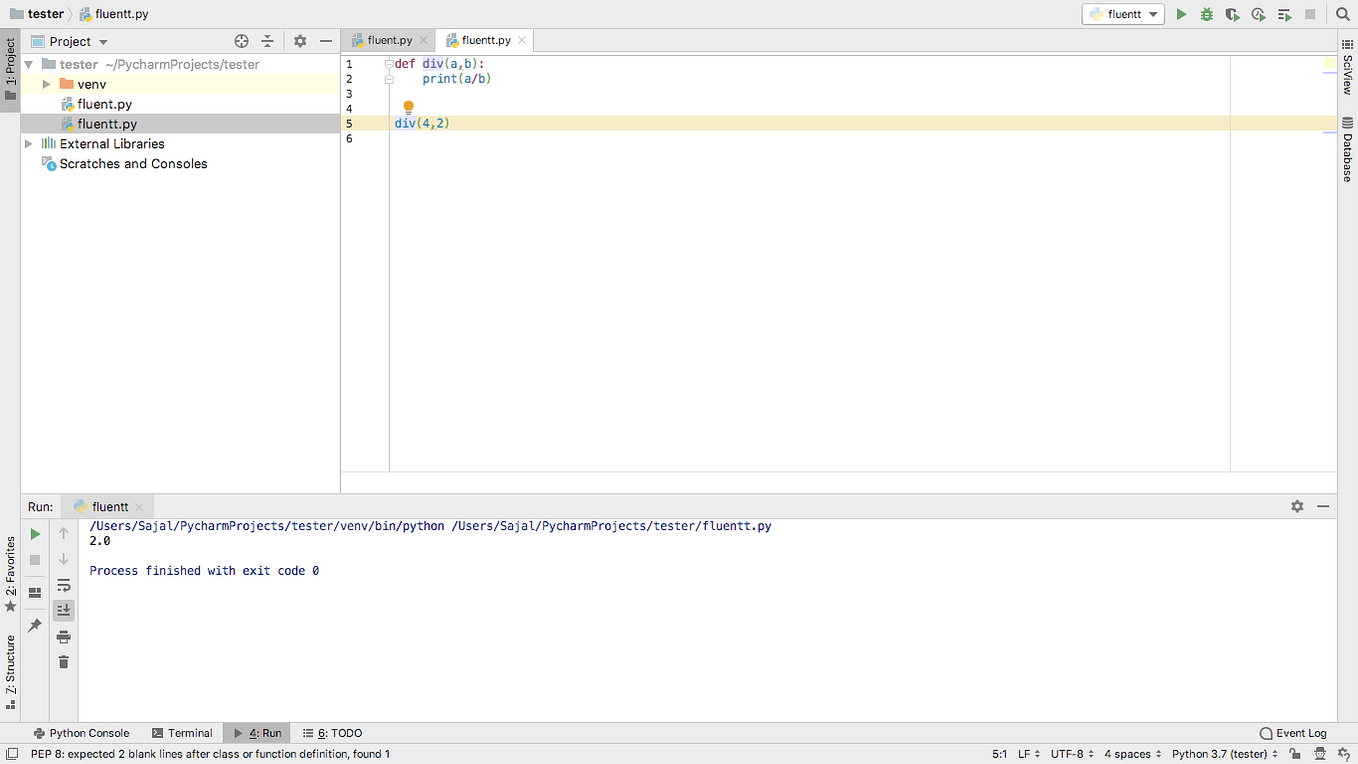Expand the venv folder in Project tree

46,84
